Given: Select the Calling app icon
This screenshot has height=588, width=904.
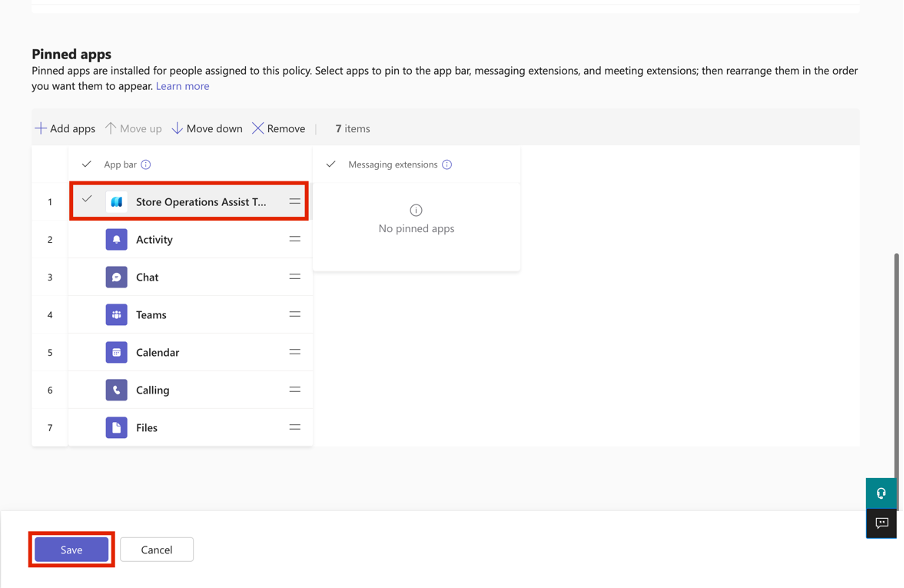Looking at the screenshot, I should [x=116, y=390].
